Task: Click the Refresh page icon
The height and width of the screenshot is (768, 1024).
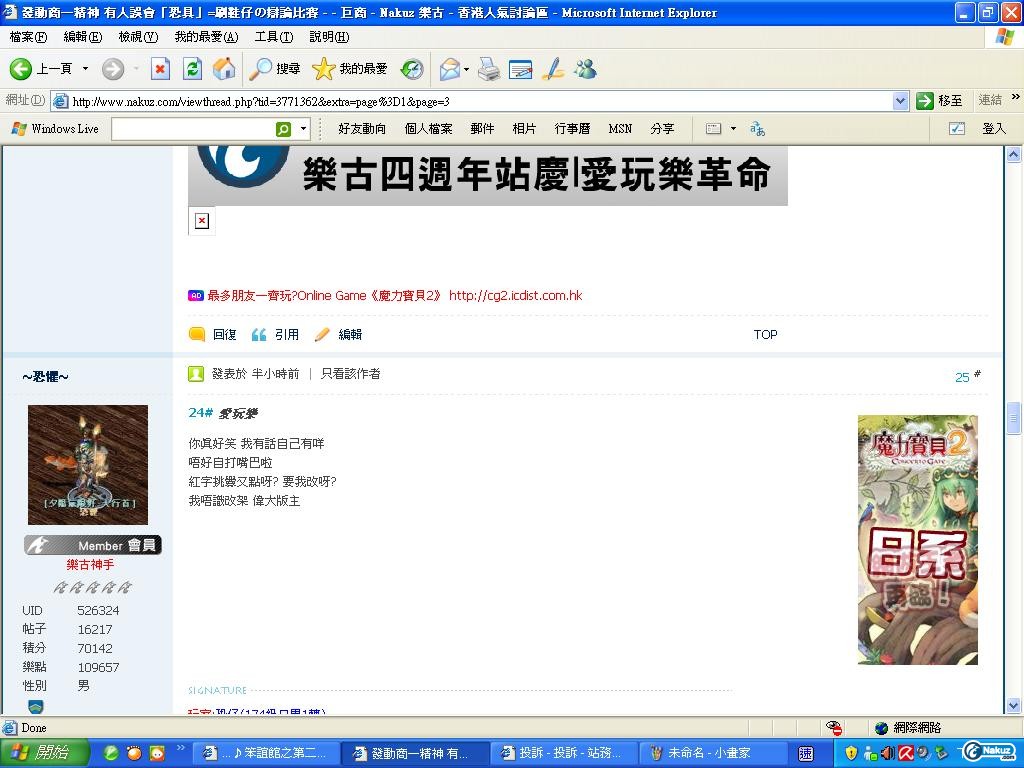Action: [x=193, y=69]
